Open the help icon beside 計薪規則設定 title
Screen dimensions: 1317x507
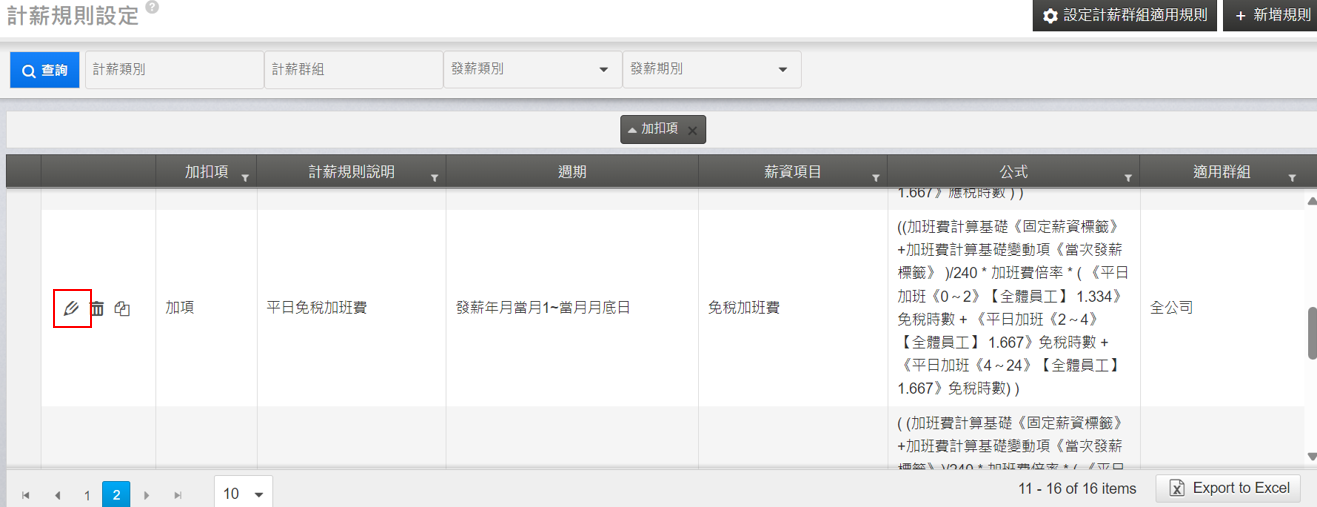pyautogui.click(x=151, y=8)
